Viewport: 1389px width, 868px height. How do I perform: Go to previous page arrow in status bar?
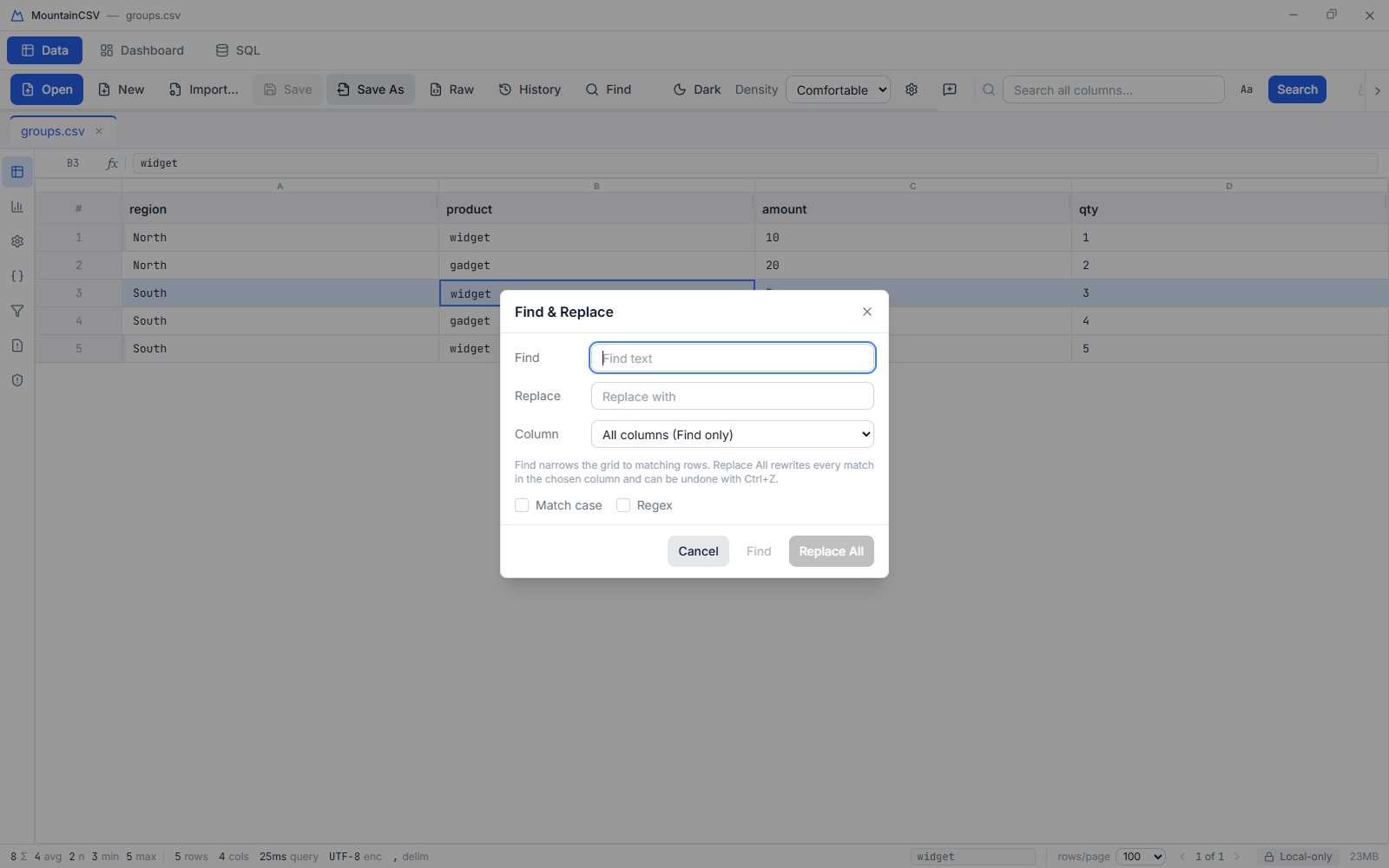tap(1182, 857)
